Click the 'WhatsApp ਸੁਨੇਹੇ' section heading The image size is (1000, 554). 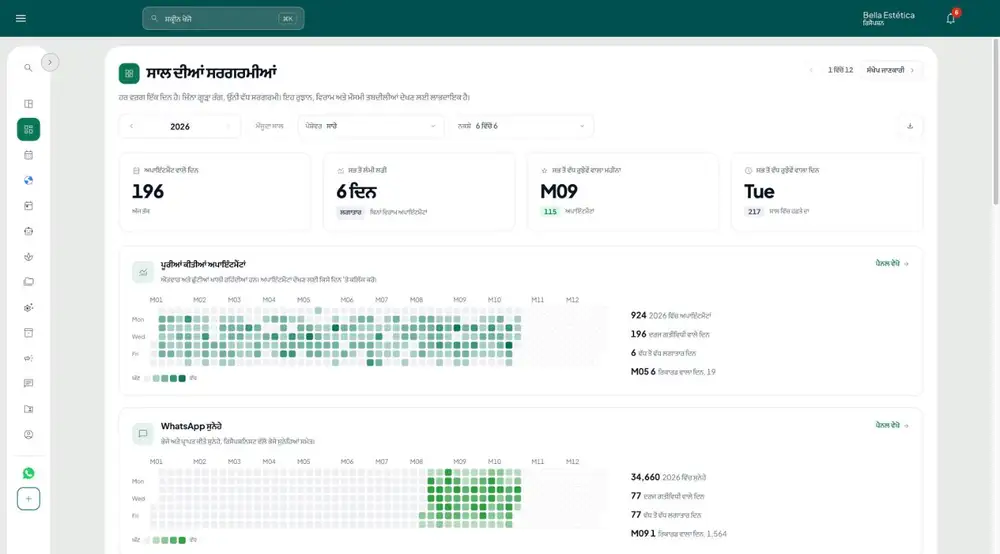tap(191, 426)
